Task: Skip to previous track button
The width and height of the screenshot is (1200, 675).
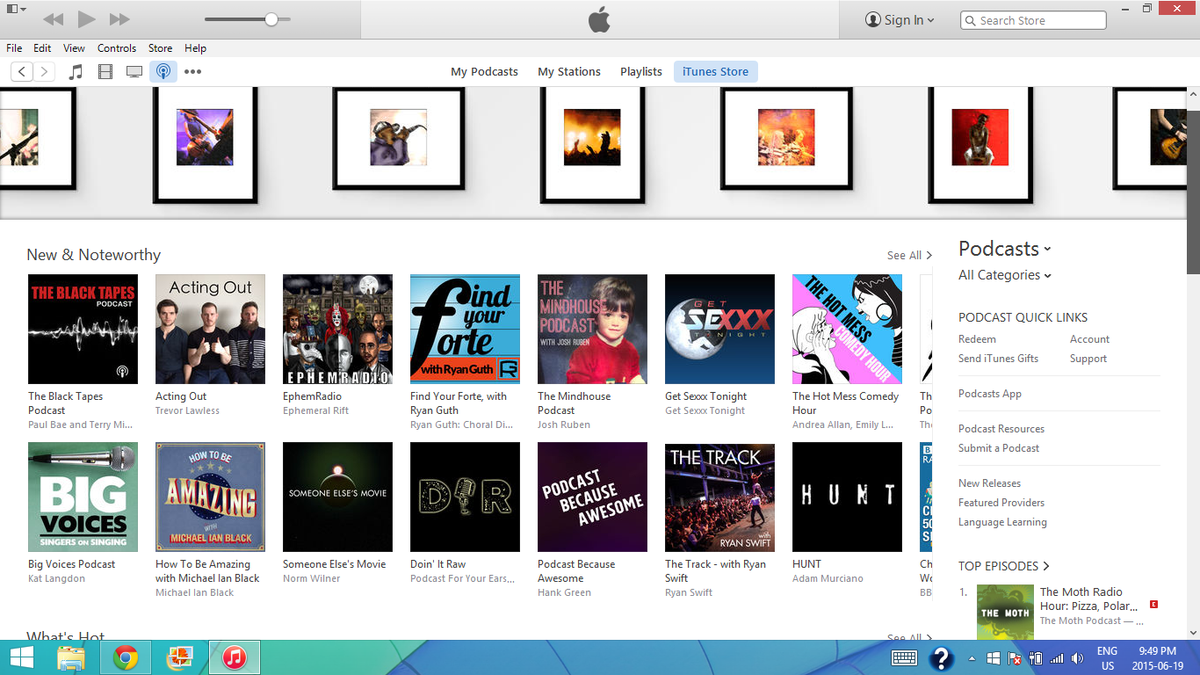Action: (53, 19)
